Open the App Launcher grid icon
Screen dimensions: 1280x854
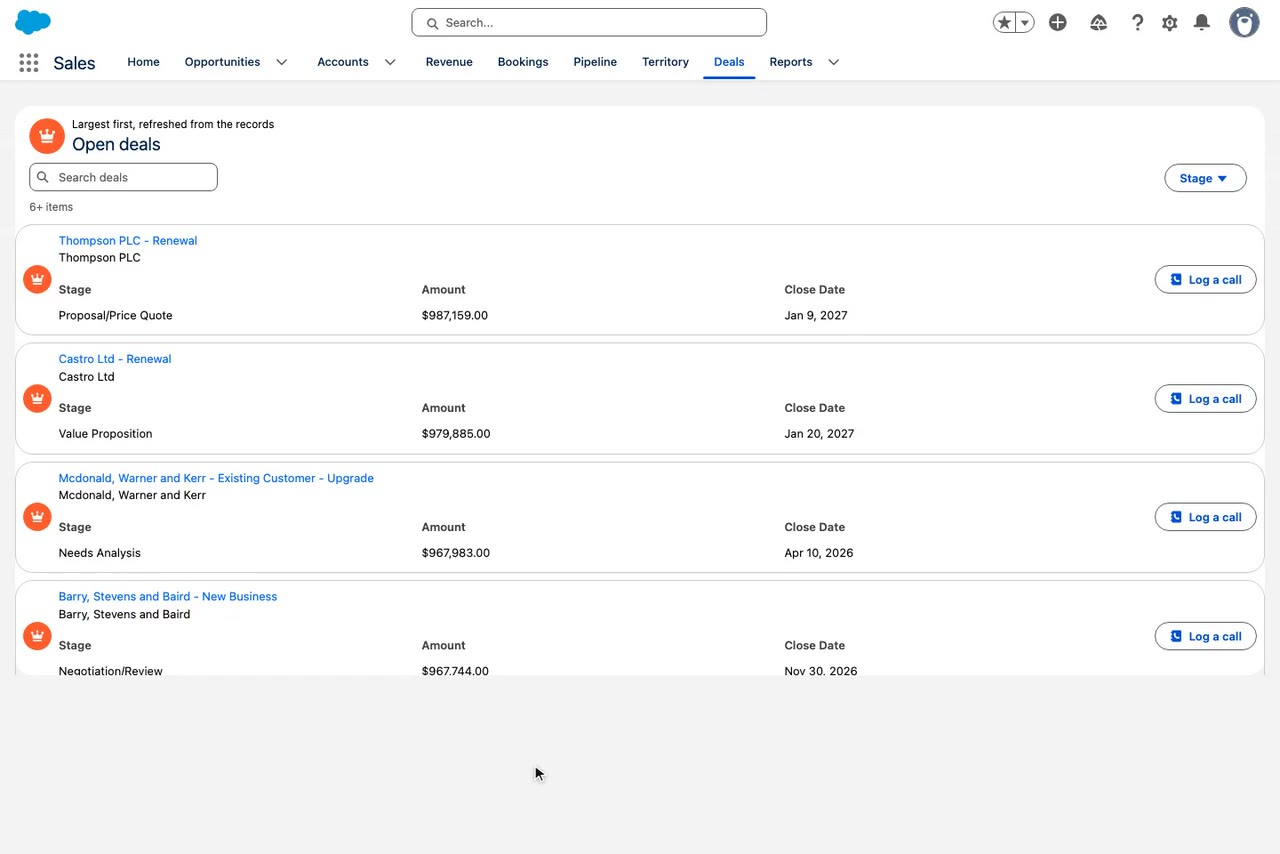pyautogui.click(x=29, y=63)
